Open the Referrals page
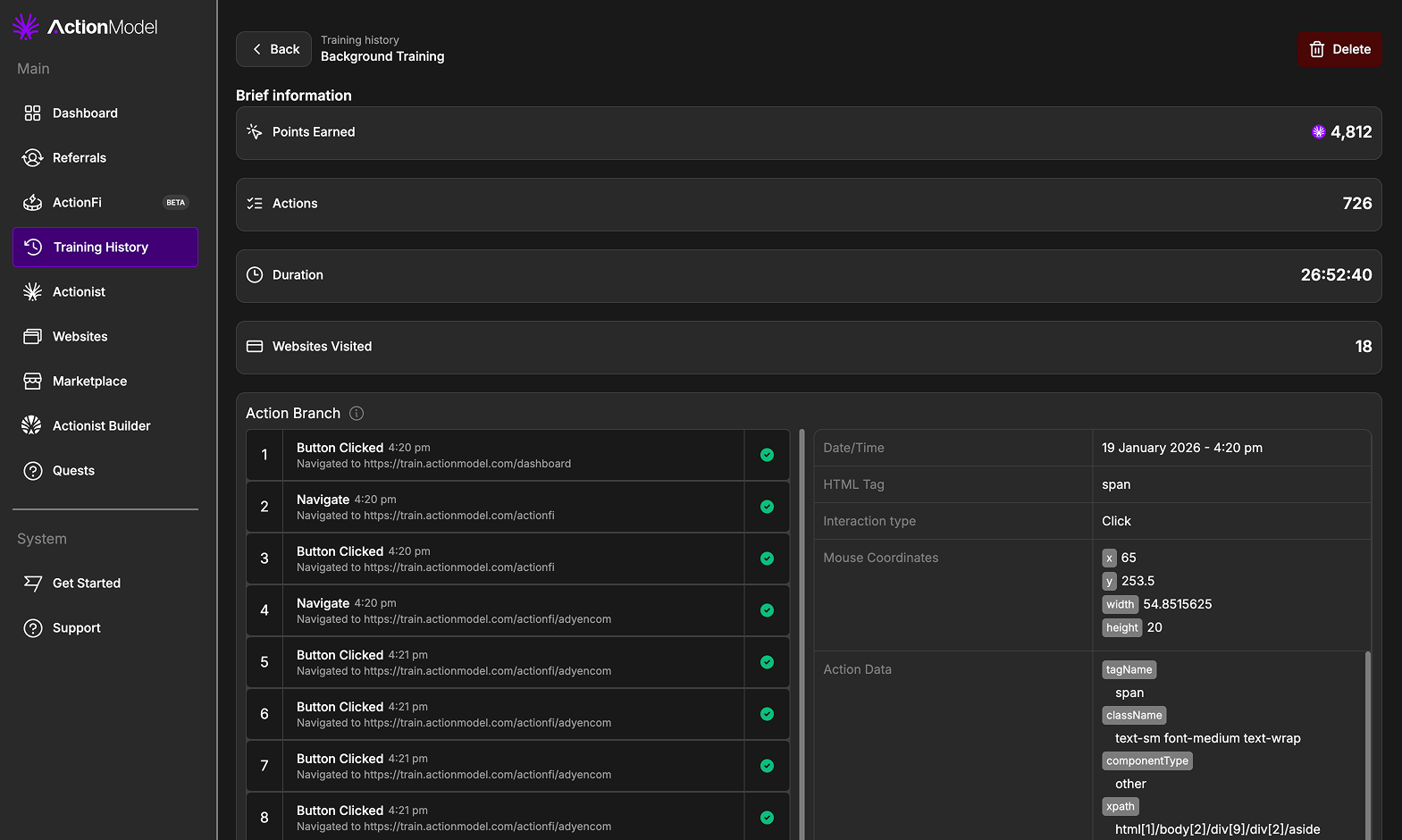 pos(105,157)
